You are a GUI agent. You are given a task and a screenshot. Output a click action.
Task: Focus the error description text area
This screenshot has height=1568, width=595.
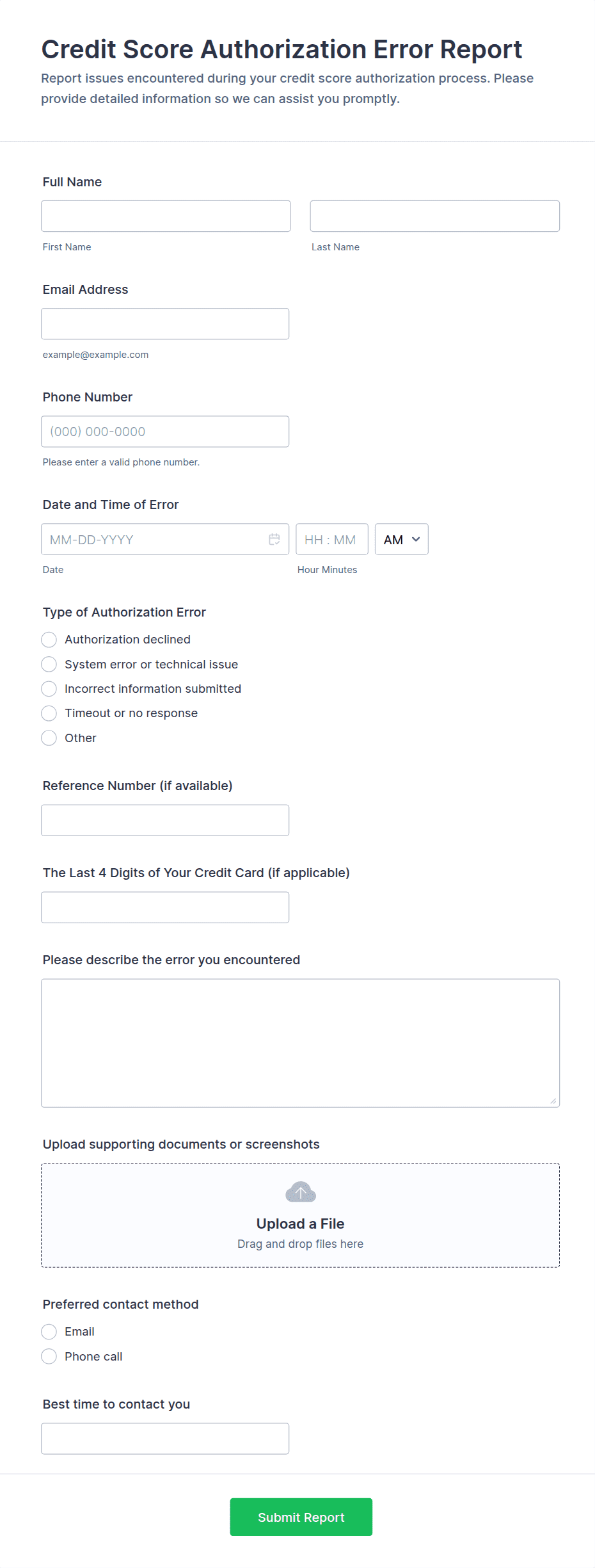coord(301,1043)
